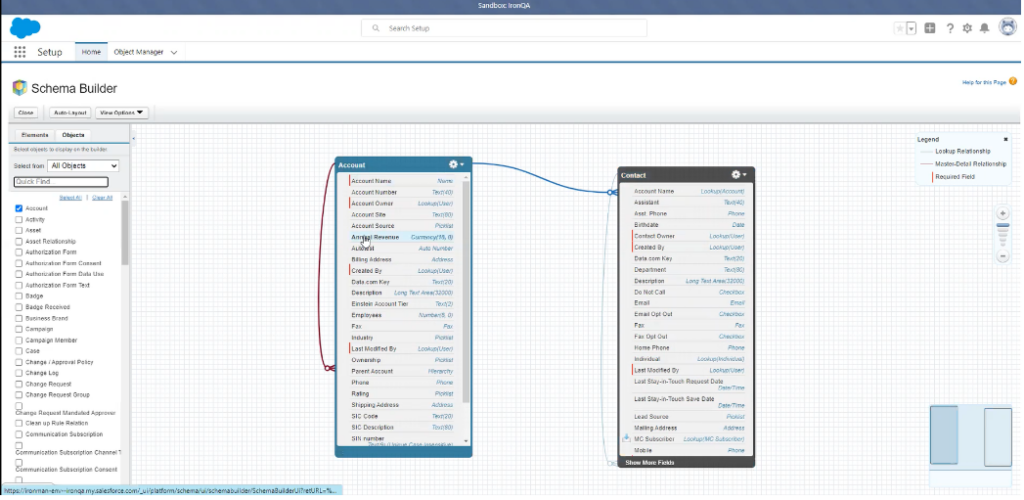Click the Account object header title

click(352, 165)
